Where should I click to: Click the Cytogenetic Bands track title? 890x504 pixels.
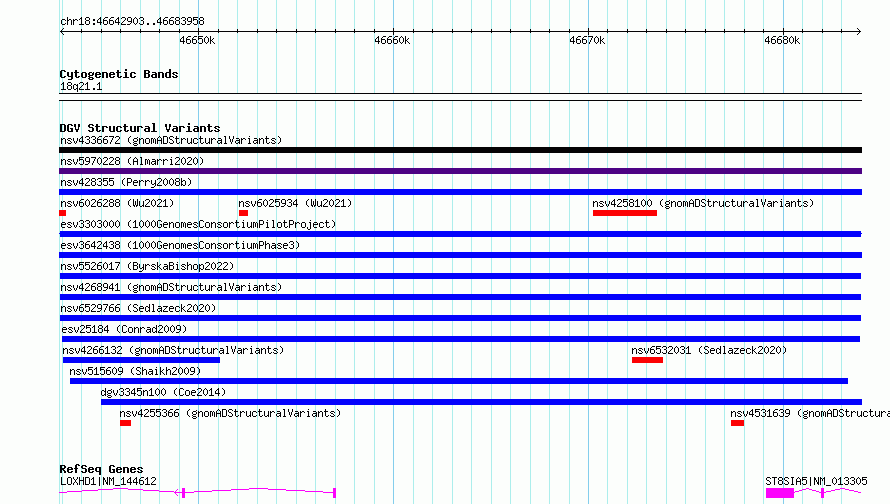119,74
